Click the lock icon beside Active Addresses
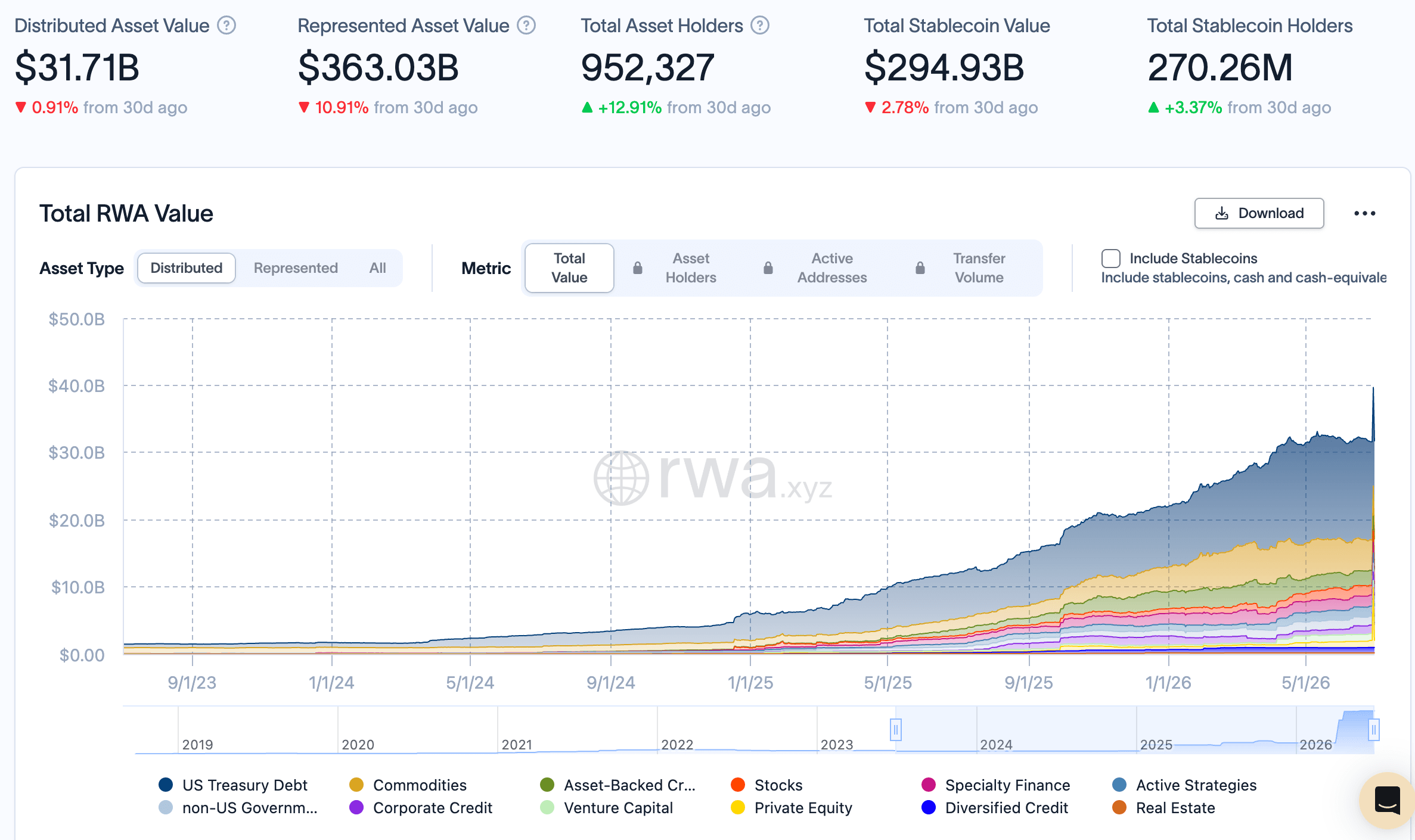 [768, 268]
